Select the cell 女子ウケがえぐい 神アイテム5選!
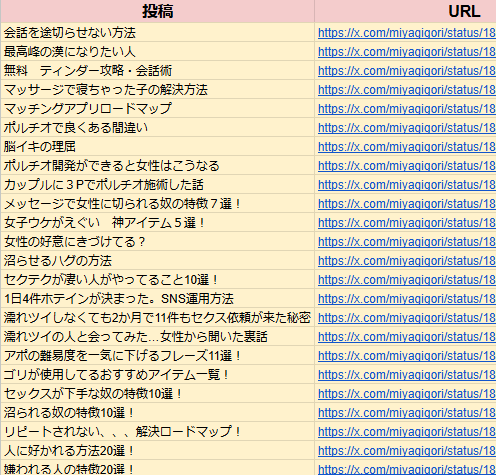Screen dimensions: 496x475 158,222
